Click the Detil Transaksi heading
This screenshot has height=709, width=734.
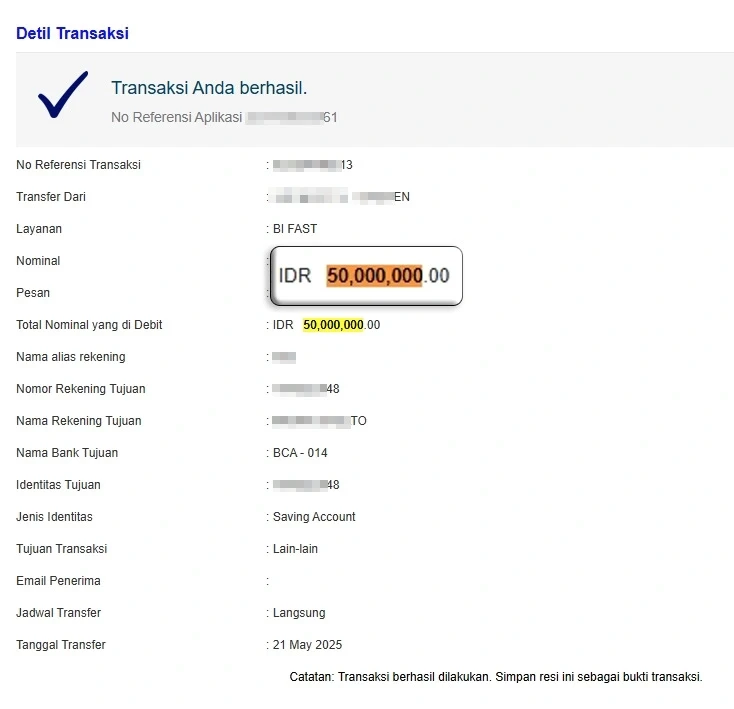(x=72, y=33)
